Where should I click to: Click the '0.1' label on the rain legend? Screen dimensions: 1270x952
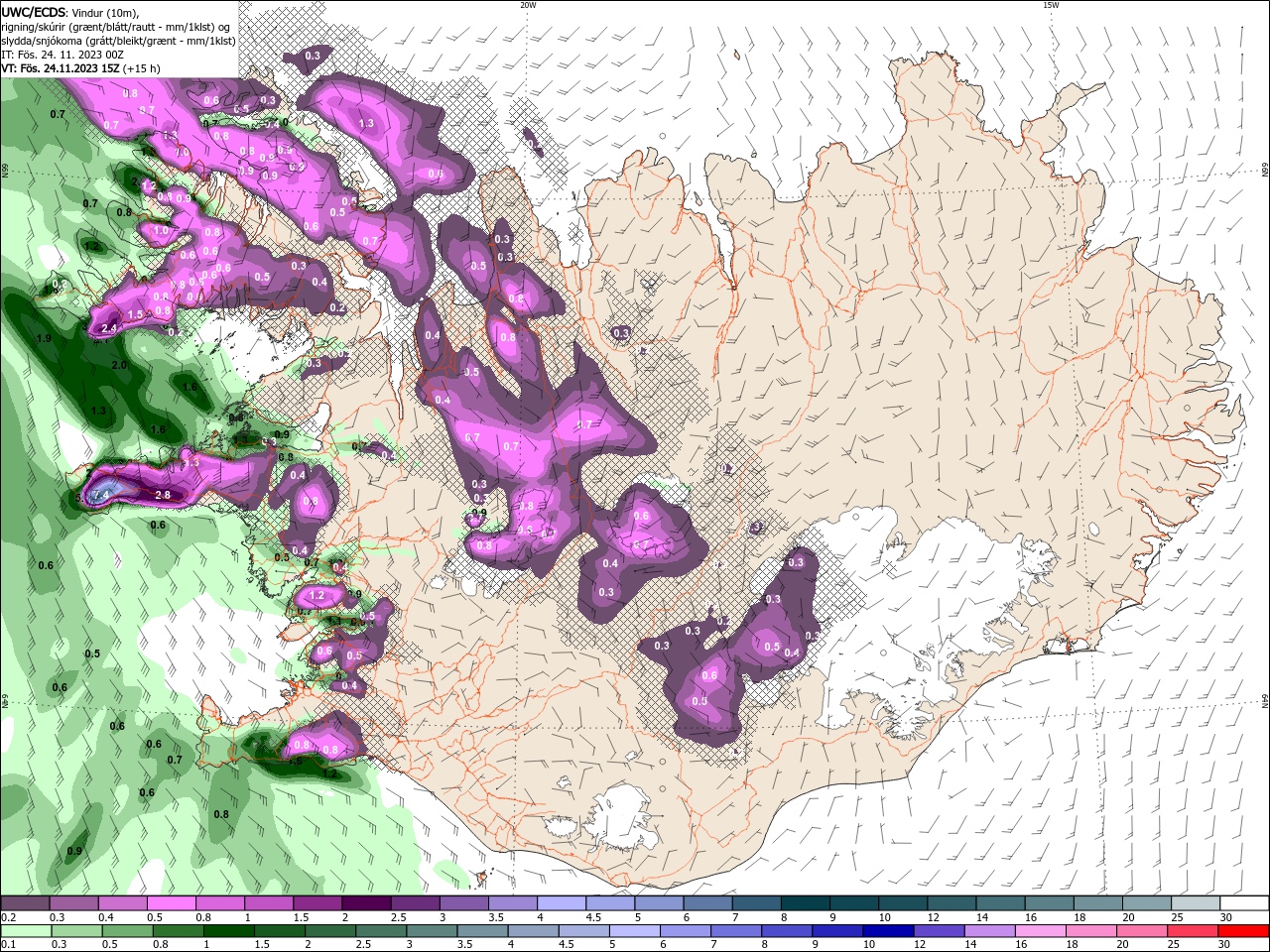point(7,945)
